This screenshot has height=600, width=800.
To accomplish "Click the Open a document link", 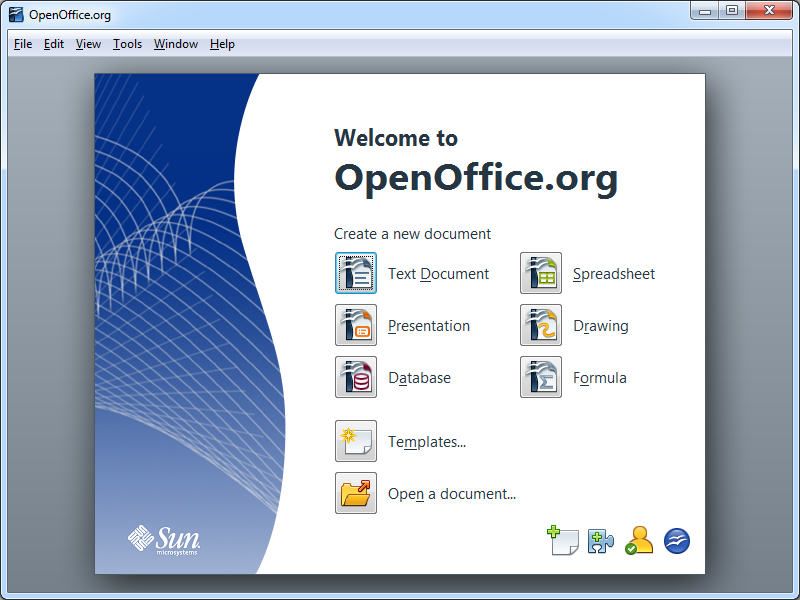I will pos(452,493).
